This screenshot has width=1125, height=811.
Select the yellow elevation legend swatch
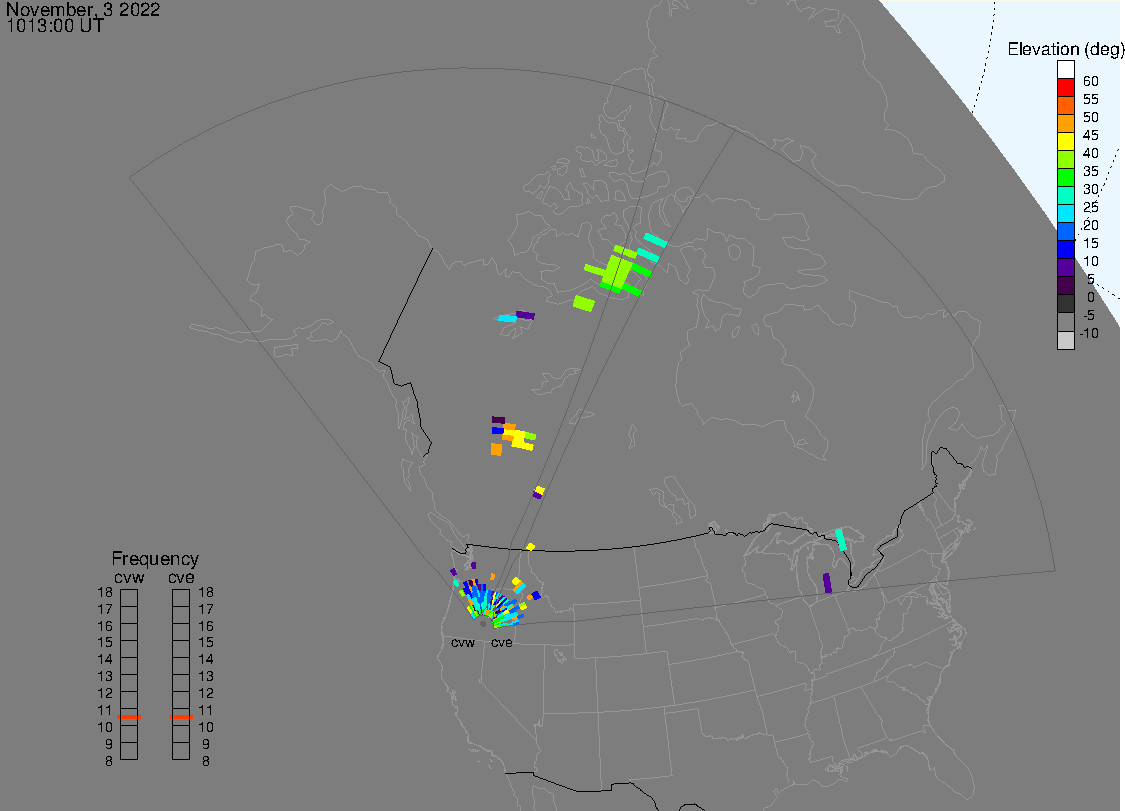(x=1066, y=142)
